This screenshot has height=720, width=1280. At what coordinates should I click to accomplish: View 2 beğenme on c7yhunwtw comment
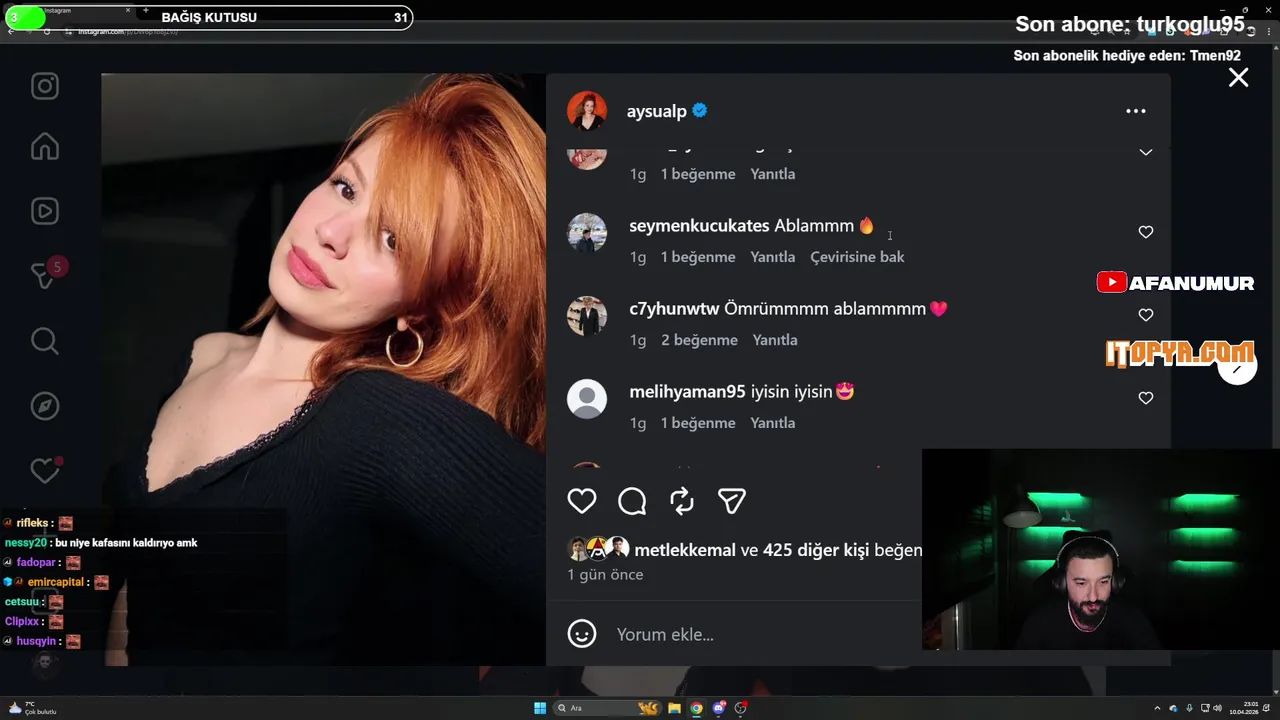pos(699,340)
